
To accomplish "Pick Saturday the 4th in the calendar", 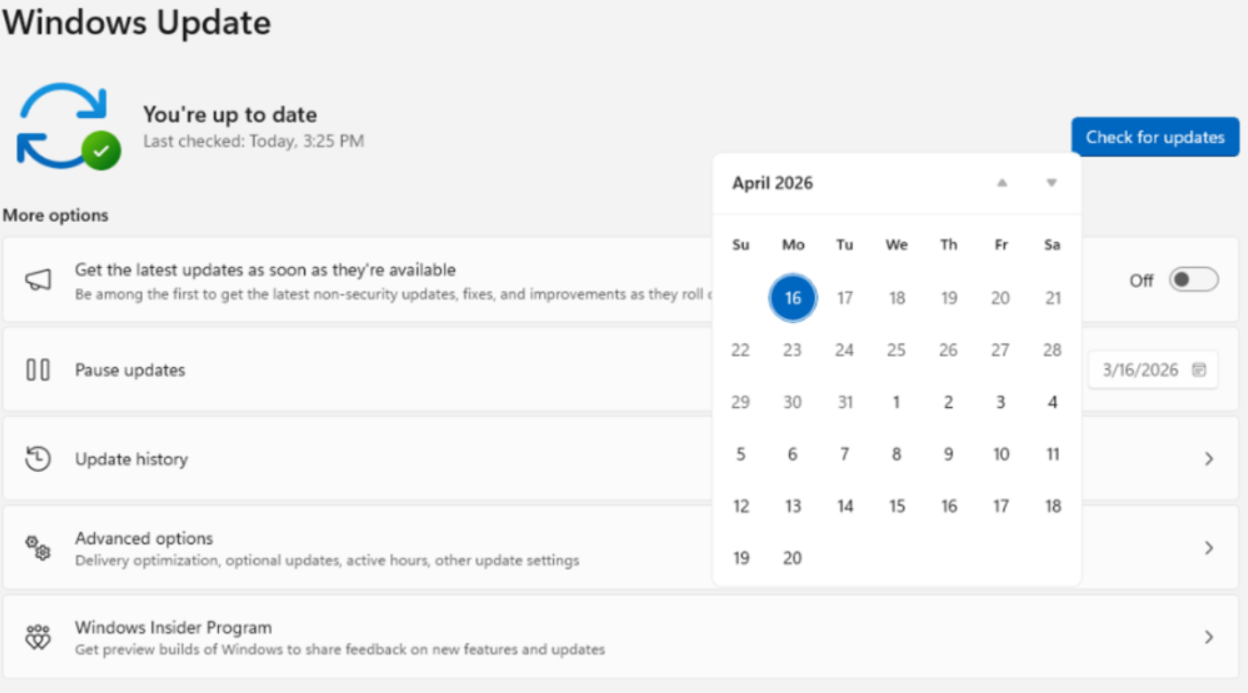I will tap(1052, 402).
